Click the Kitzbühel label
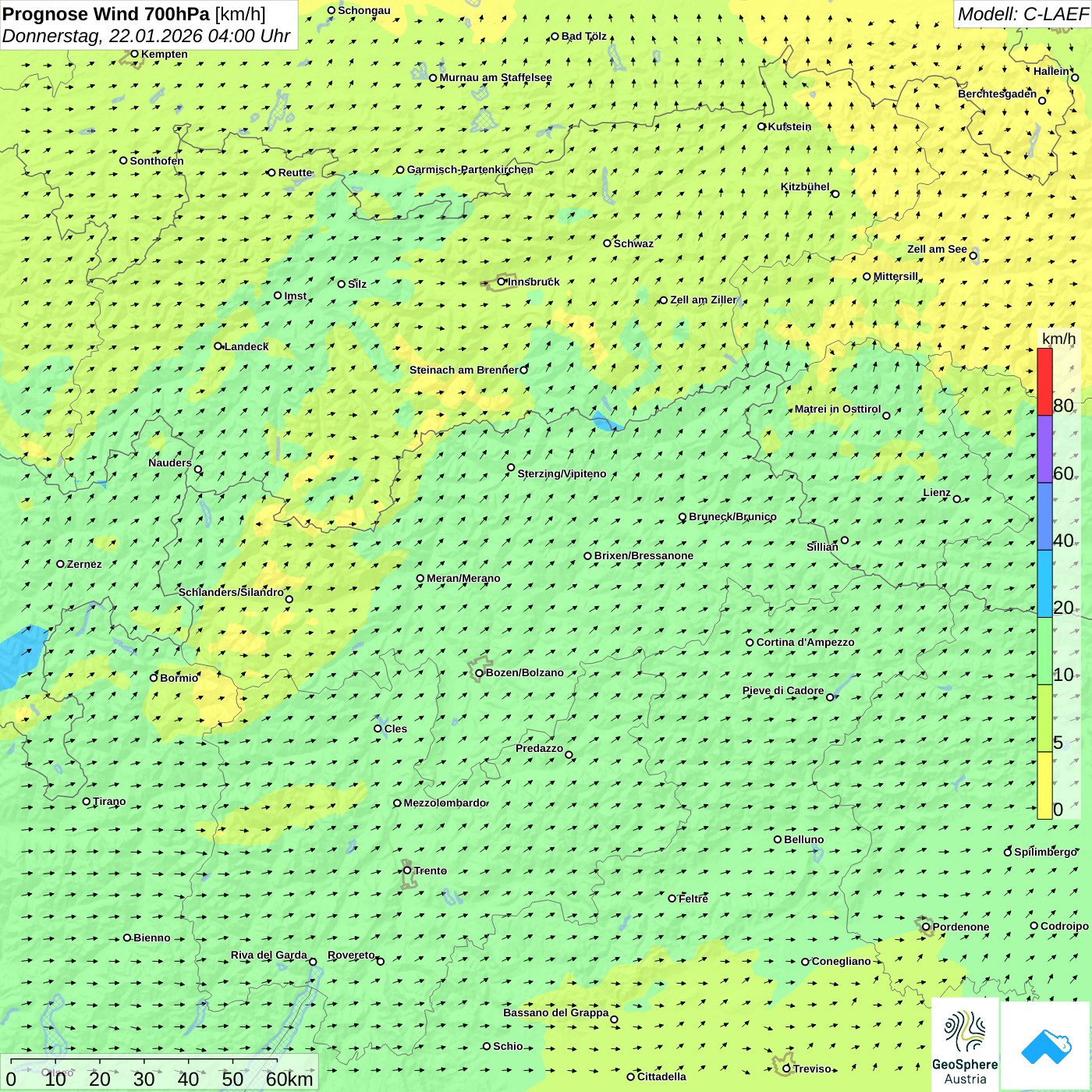 pos(805,186)
